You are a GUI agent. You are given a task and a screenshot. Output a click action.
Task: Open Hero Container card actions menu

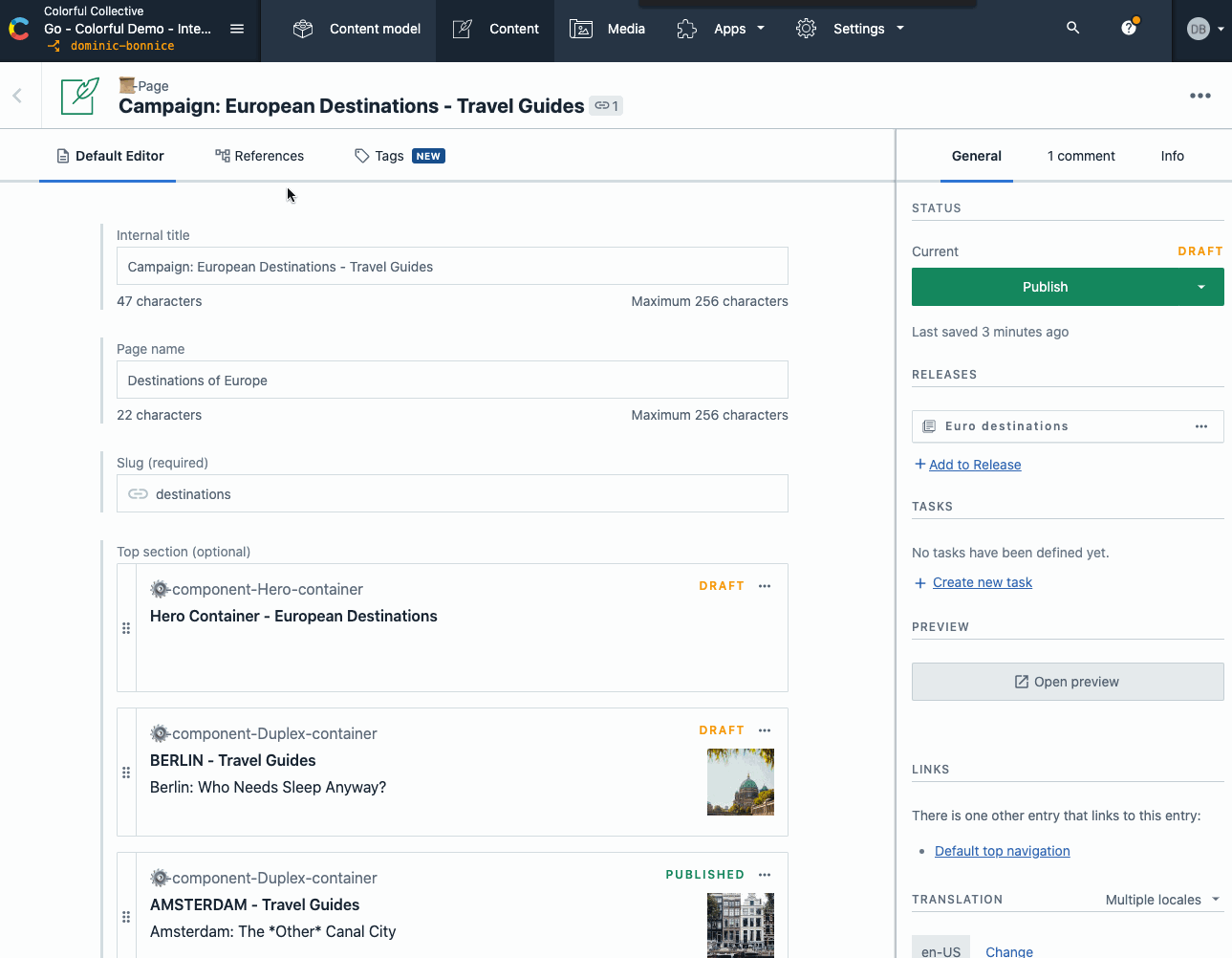tap(765, 586)
